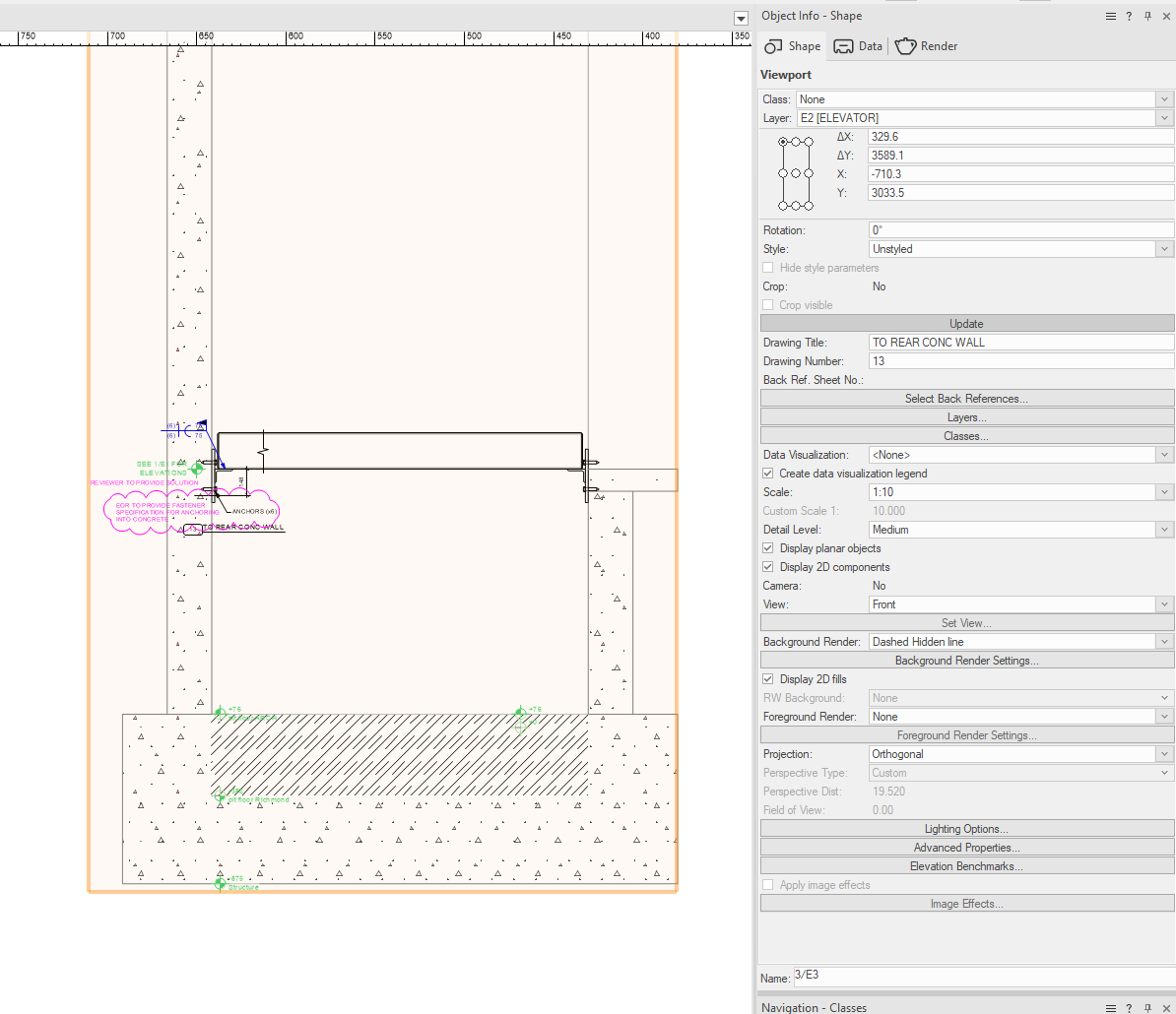This screenshot has height=1014, width=1176.
Task: Switch to the Render tab
Action: (926, 46)
